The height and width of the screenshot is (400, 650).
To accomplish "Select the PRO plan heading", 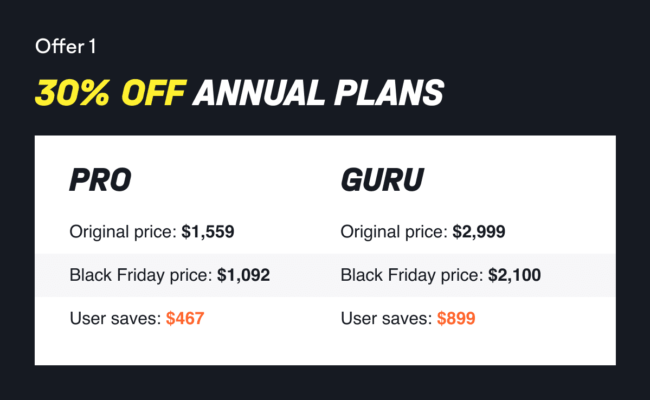I will pyautogui.click(x=100, y=180).
